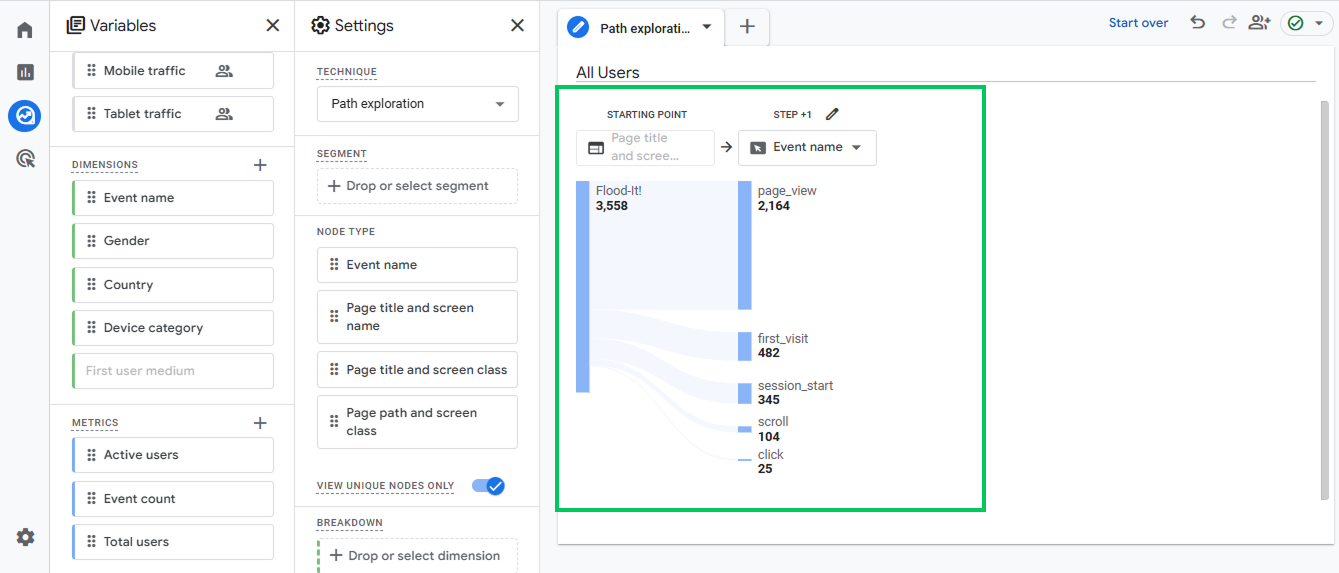Add a new exploration tab
Viewport: 1339px width, 573px height.
[x=747, y=27]
